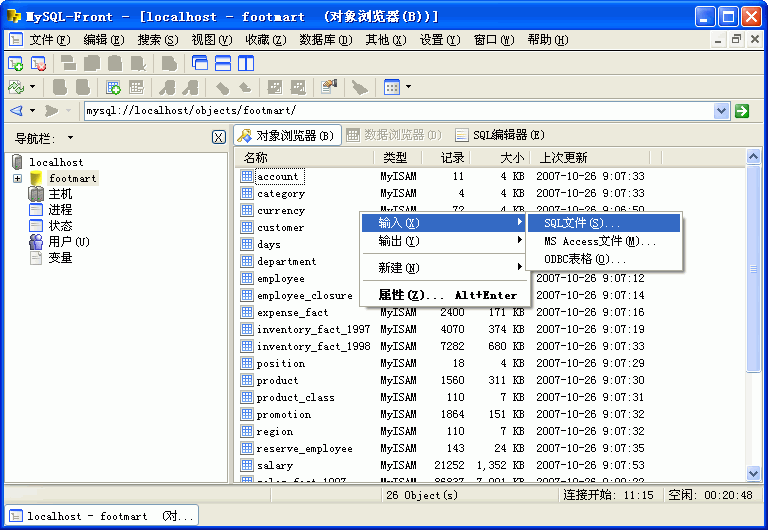Open the 数据库 menu
This screenshot has height=530, width=768.
pyautogui.click(x=326, y=40)
